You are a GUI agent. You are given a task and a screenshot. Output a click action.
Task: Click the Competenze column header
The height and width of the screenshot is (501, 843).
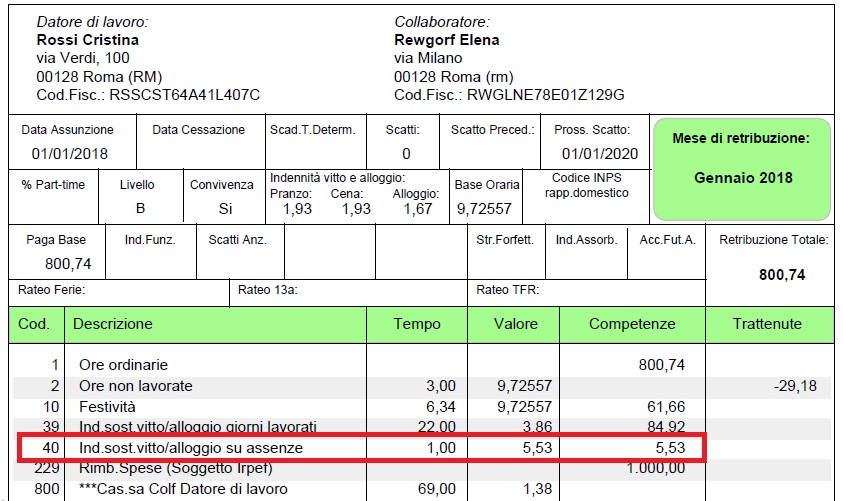tap(632, 324)
